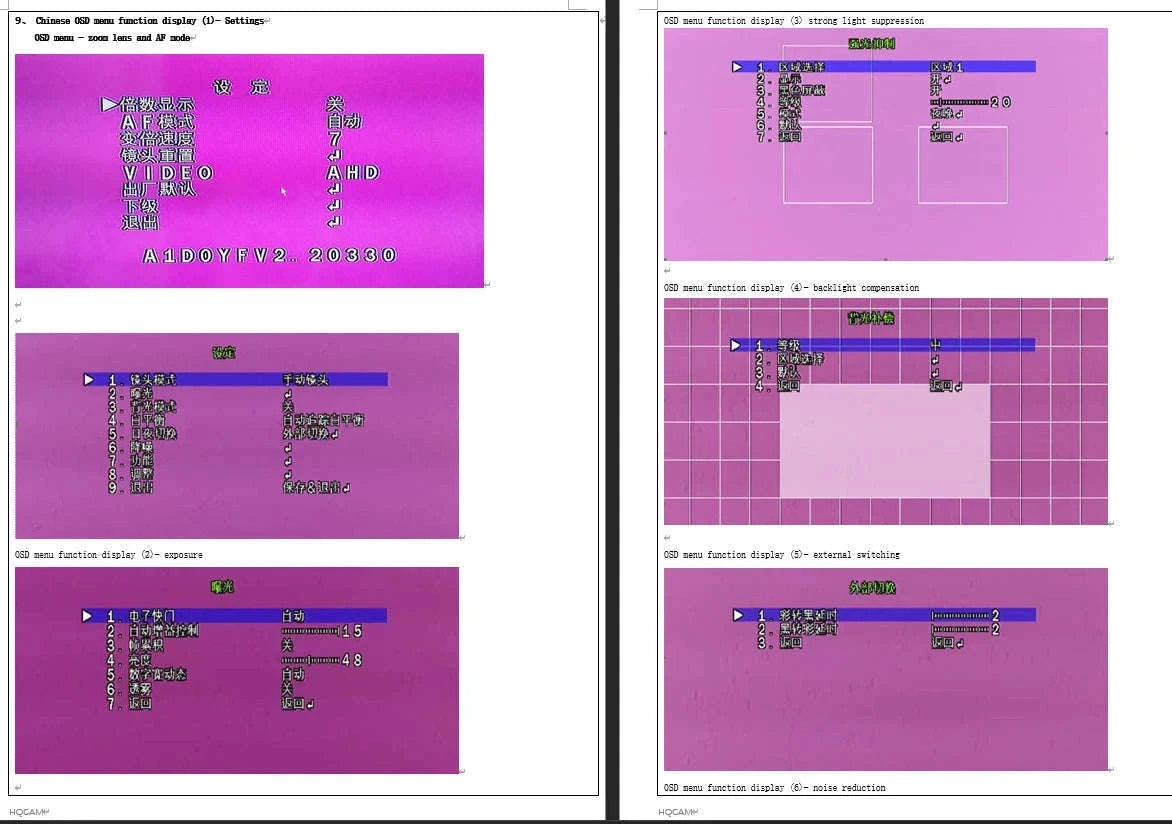Toggle the 关 value of 倍数显示

[334, 104]
